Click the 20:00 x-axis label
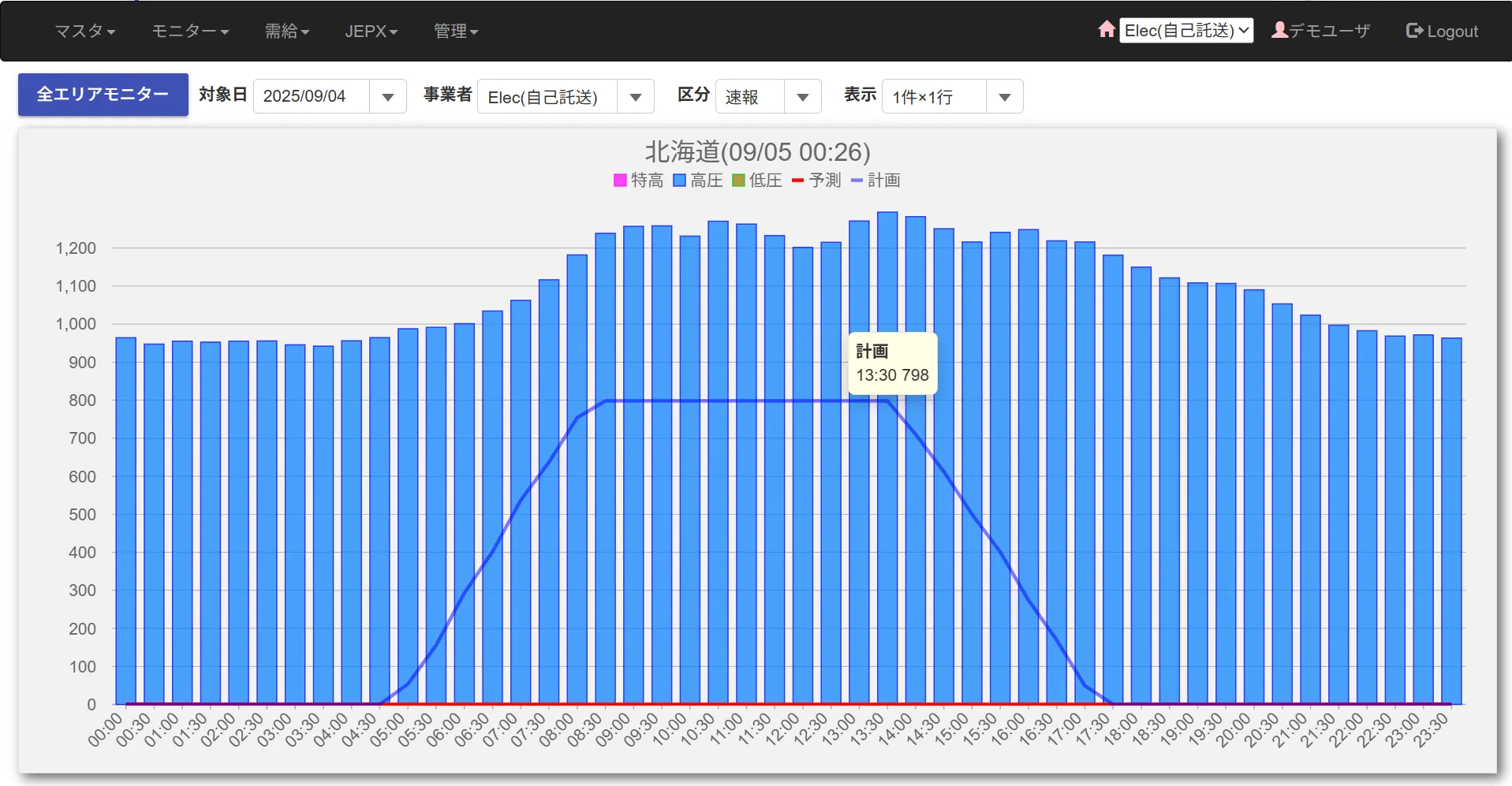This screenshot has height=786, width=1512. pyautogui.click(x=1233, y=730)
